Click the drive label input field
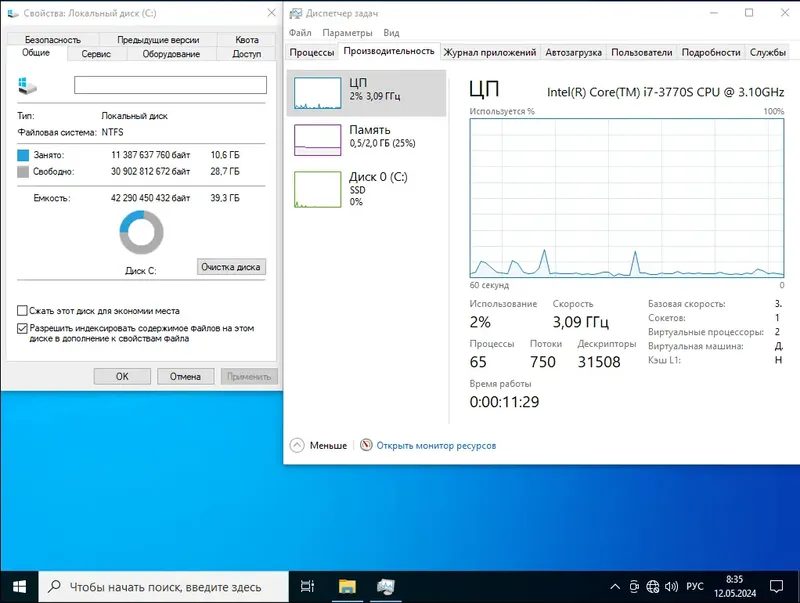 point(170,85)
